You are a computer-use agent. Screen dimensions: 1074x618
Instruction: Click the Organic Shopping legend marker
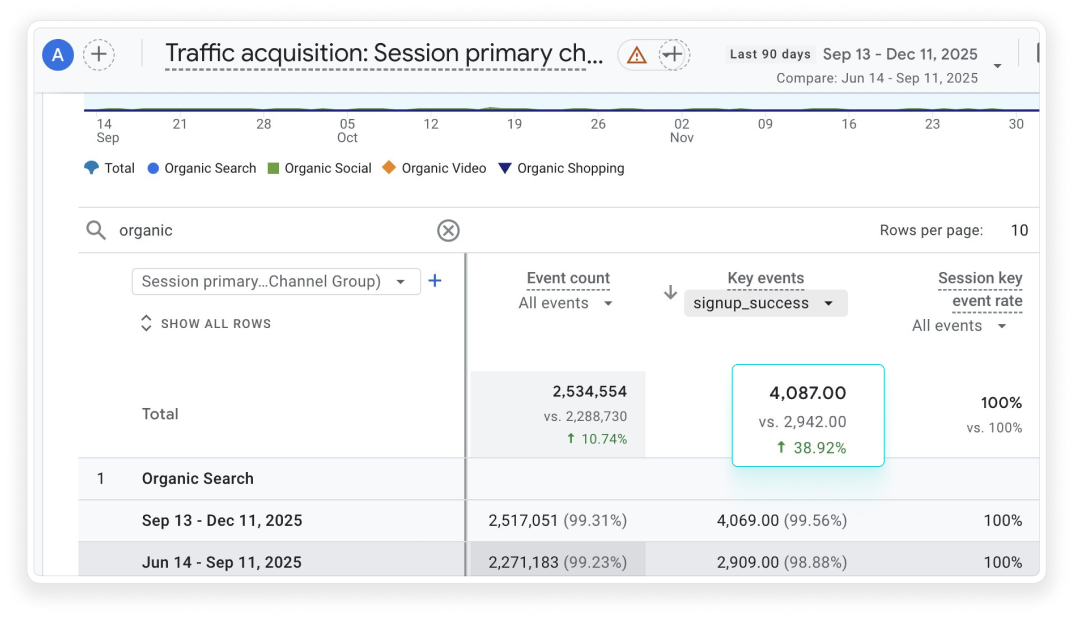click(x=505, y=168)
